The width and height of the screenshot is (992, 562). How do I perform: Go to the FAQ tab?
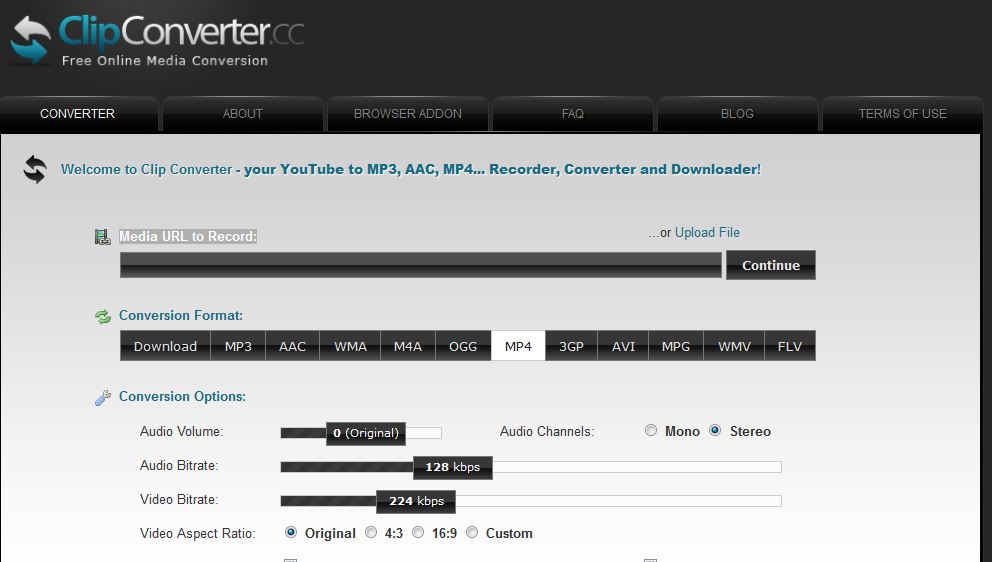pos(573,114)
